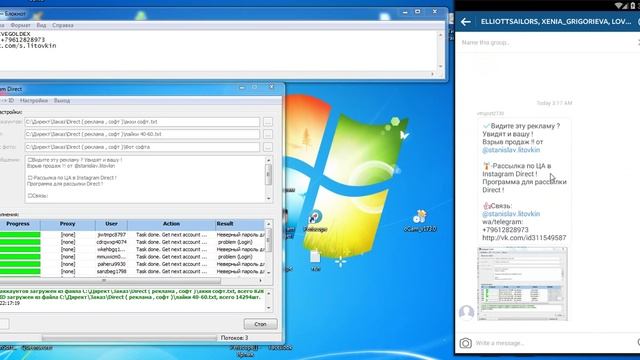
Task: Click the message area scroll-up arrow
Action: [x=269, y=160]
